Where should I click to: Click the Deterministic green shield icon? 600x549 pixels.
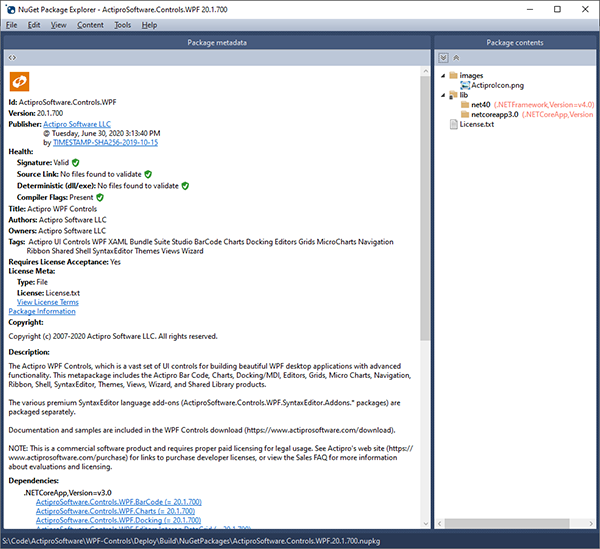coord(185,186)
